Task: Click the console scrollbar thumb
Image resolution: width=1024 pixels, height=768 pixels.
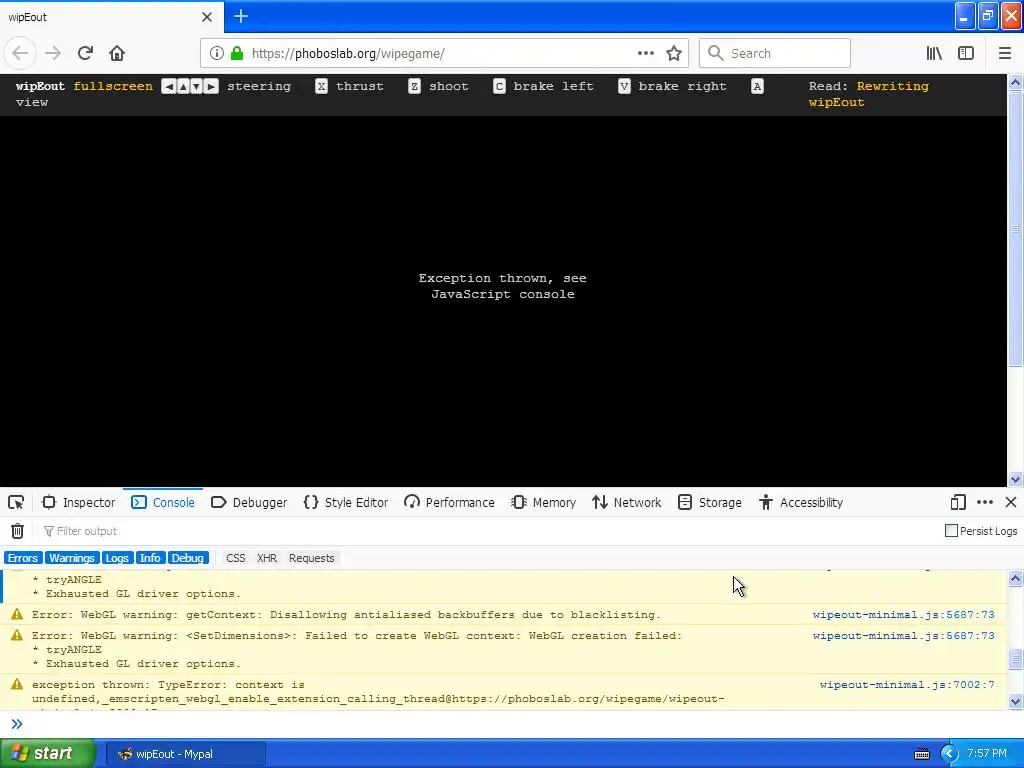Action: tap(1016, 659)
